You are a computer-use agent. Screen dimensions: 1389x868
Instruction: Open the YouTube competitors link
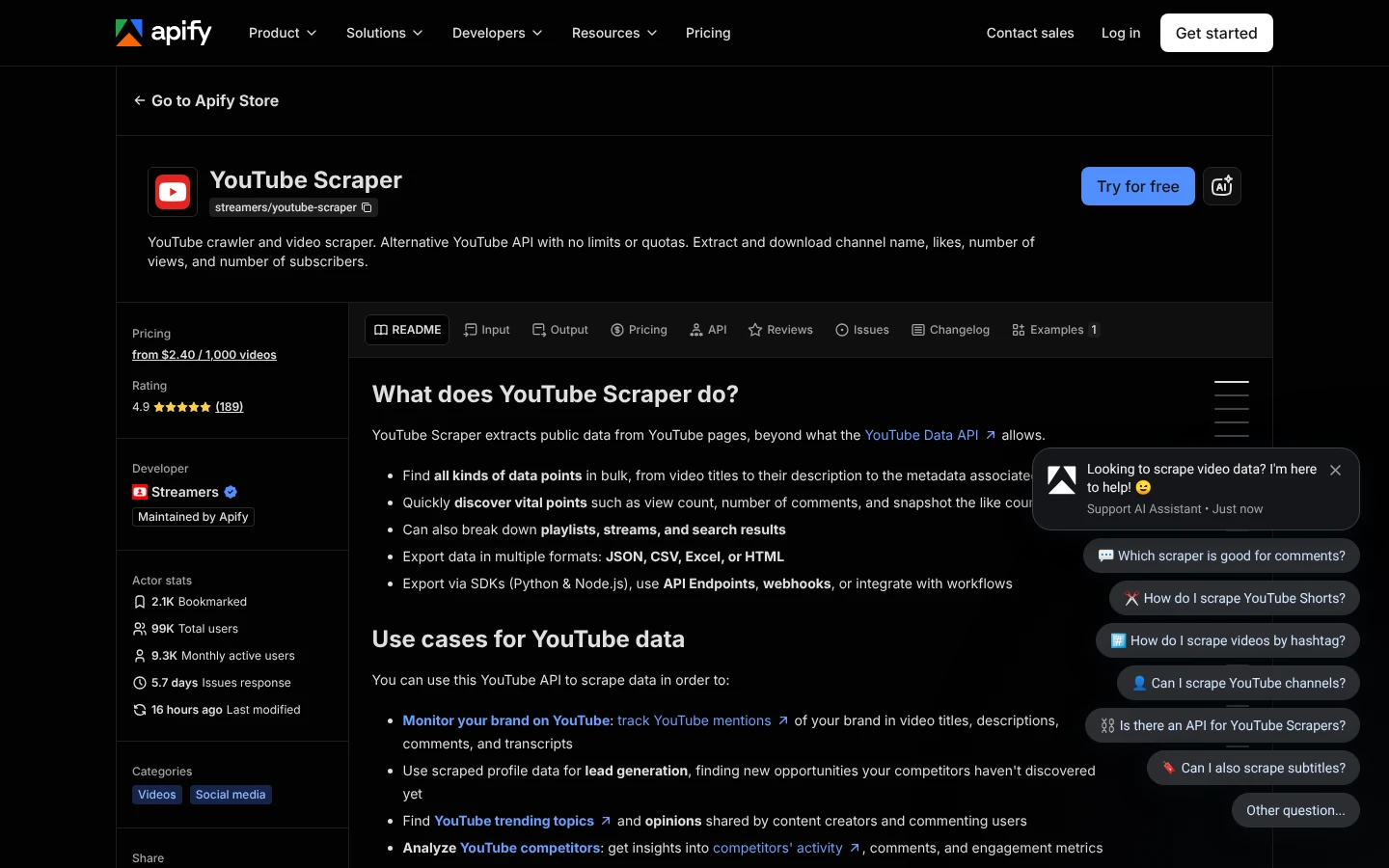[x=531, y=848]
